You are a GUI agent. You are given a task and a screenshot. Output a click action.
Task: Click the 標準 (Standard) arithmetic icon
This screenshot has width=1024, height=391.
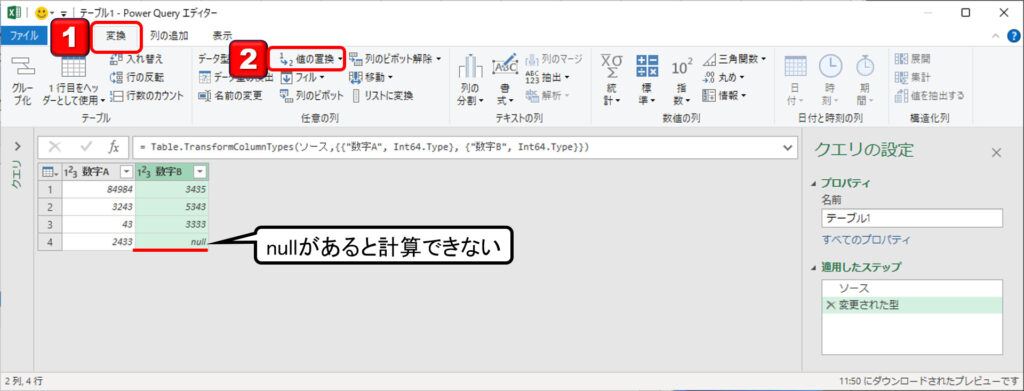pyautogui.click(x=647, y=67)
